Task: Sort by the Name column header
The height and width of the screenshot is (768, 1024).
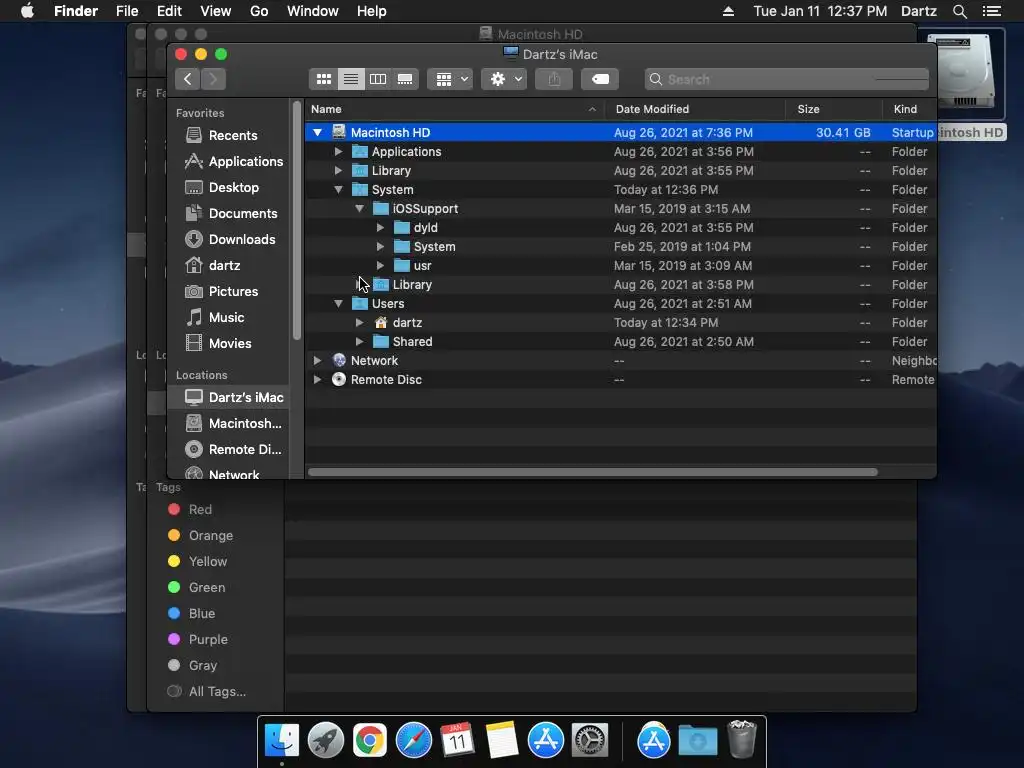Action: (455, 109)
